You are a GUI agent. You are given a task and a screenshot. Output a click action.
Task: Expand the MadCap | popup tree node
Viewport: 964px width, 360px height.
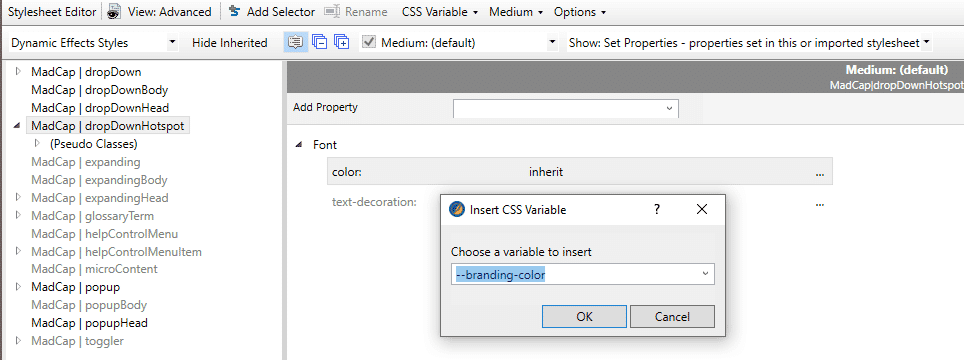[x=18, y=286]
